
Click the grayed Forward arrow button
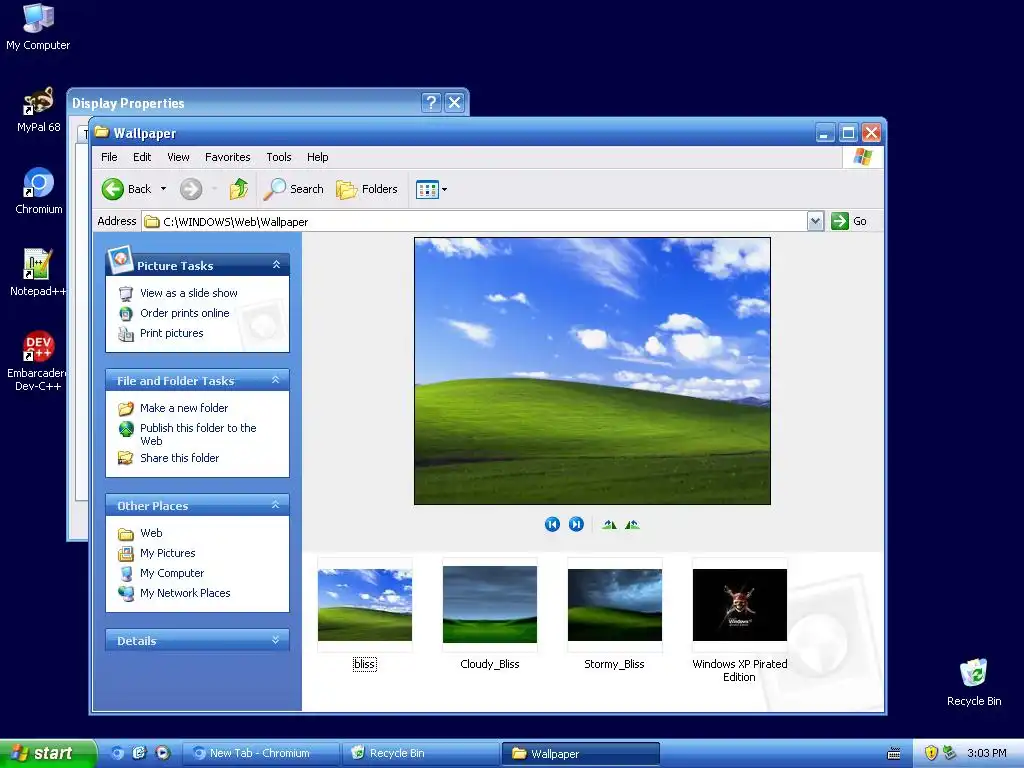pos(191,189)
